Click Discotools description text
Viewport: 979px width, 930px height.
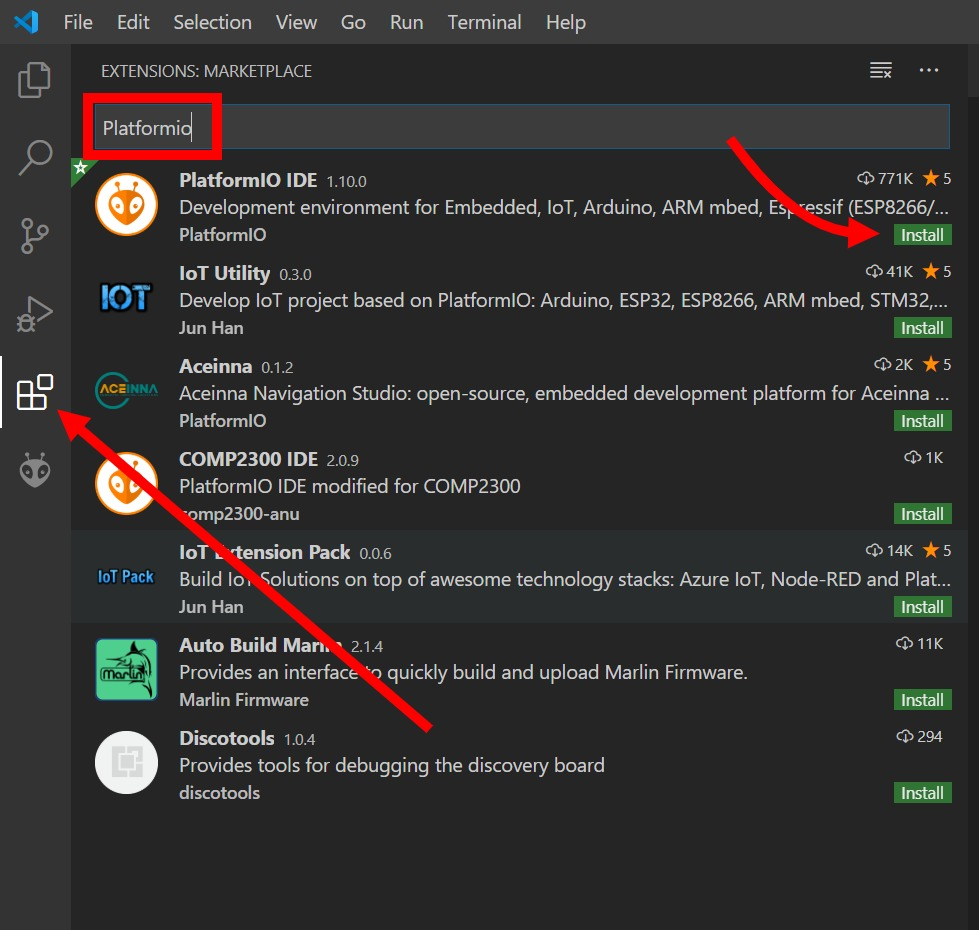[391, 765]
